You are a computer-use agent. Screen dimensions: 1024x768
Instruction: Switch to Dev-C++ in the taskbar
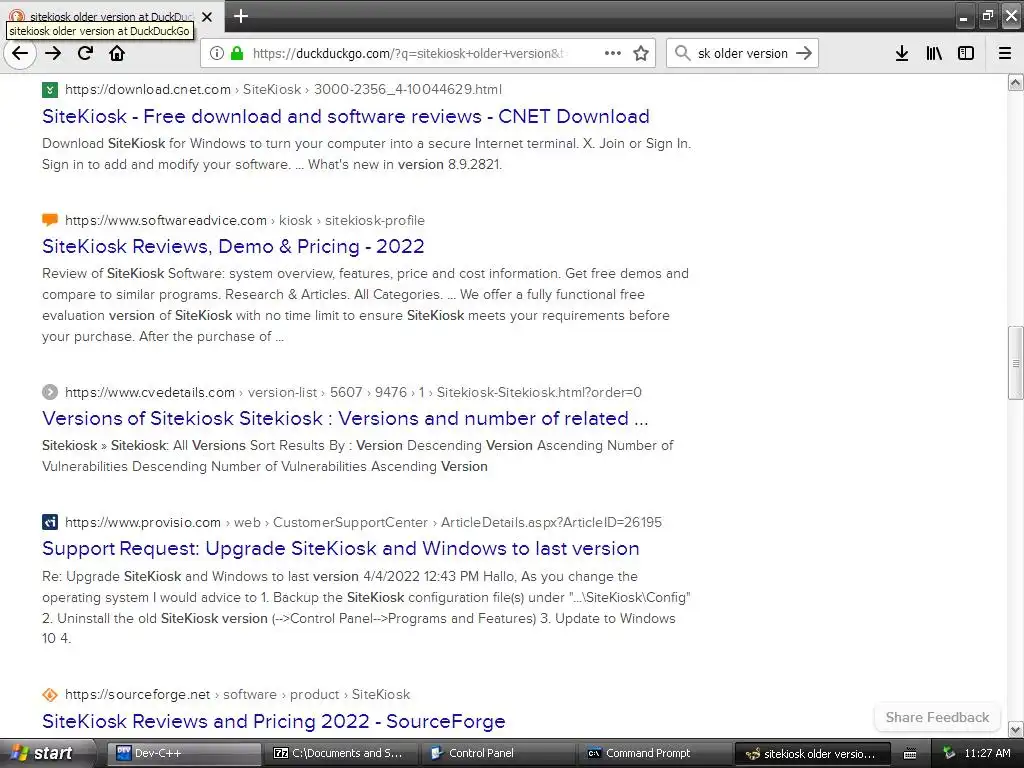(x=186, y=753)
